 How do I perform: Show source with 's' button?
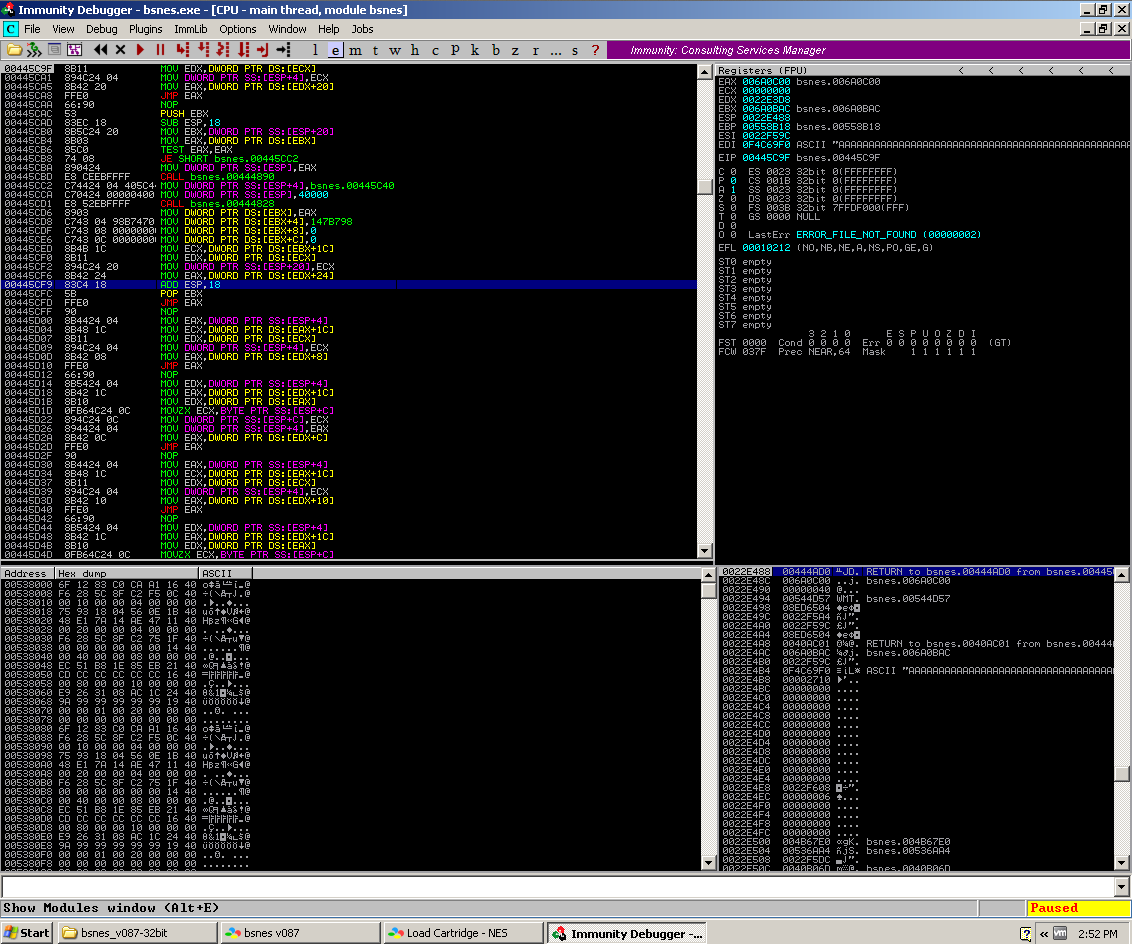coord(575,50)
